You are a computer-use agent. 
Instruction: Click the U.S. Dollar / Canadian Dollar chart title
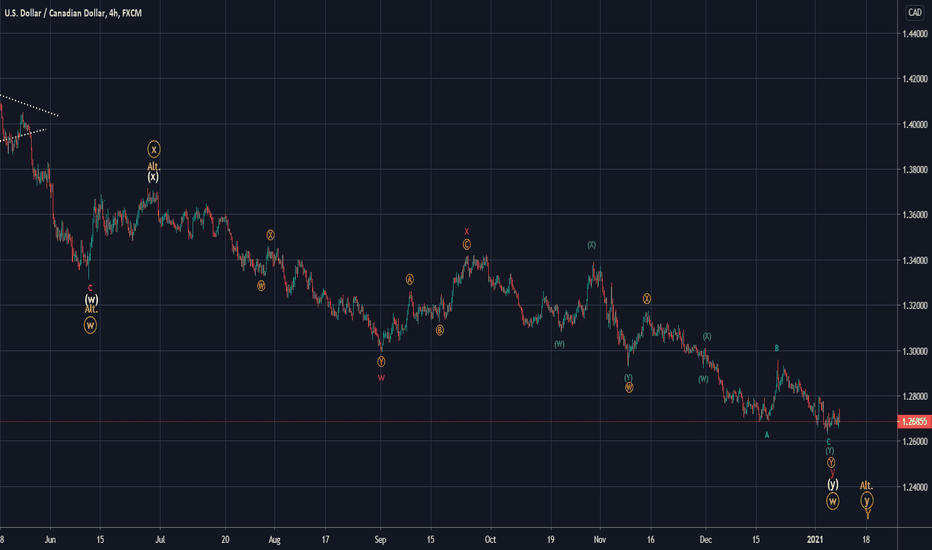pyautogui.click(x=73, y=13)
